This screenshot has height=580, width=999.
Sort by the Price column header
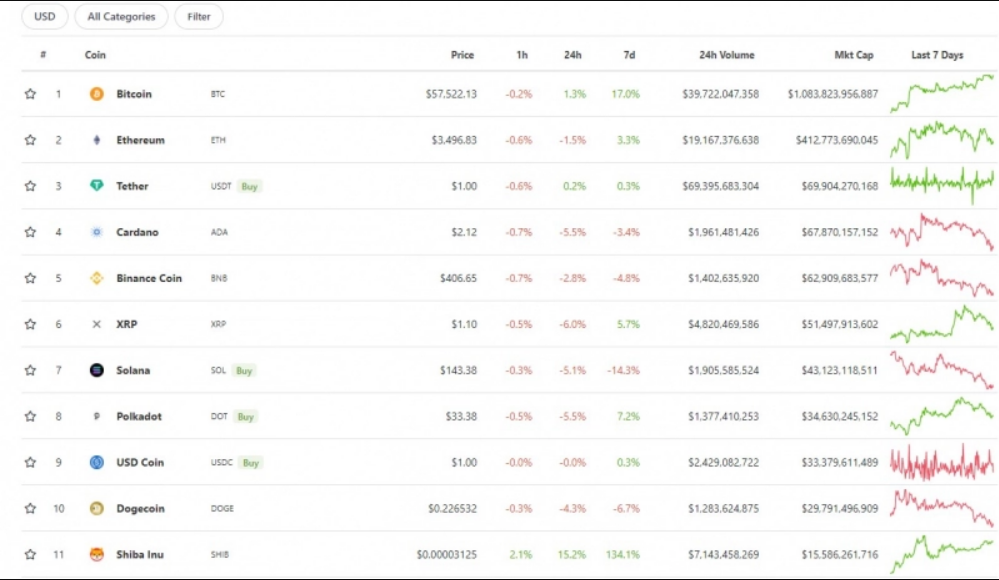[462, 55]
